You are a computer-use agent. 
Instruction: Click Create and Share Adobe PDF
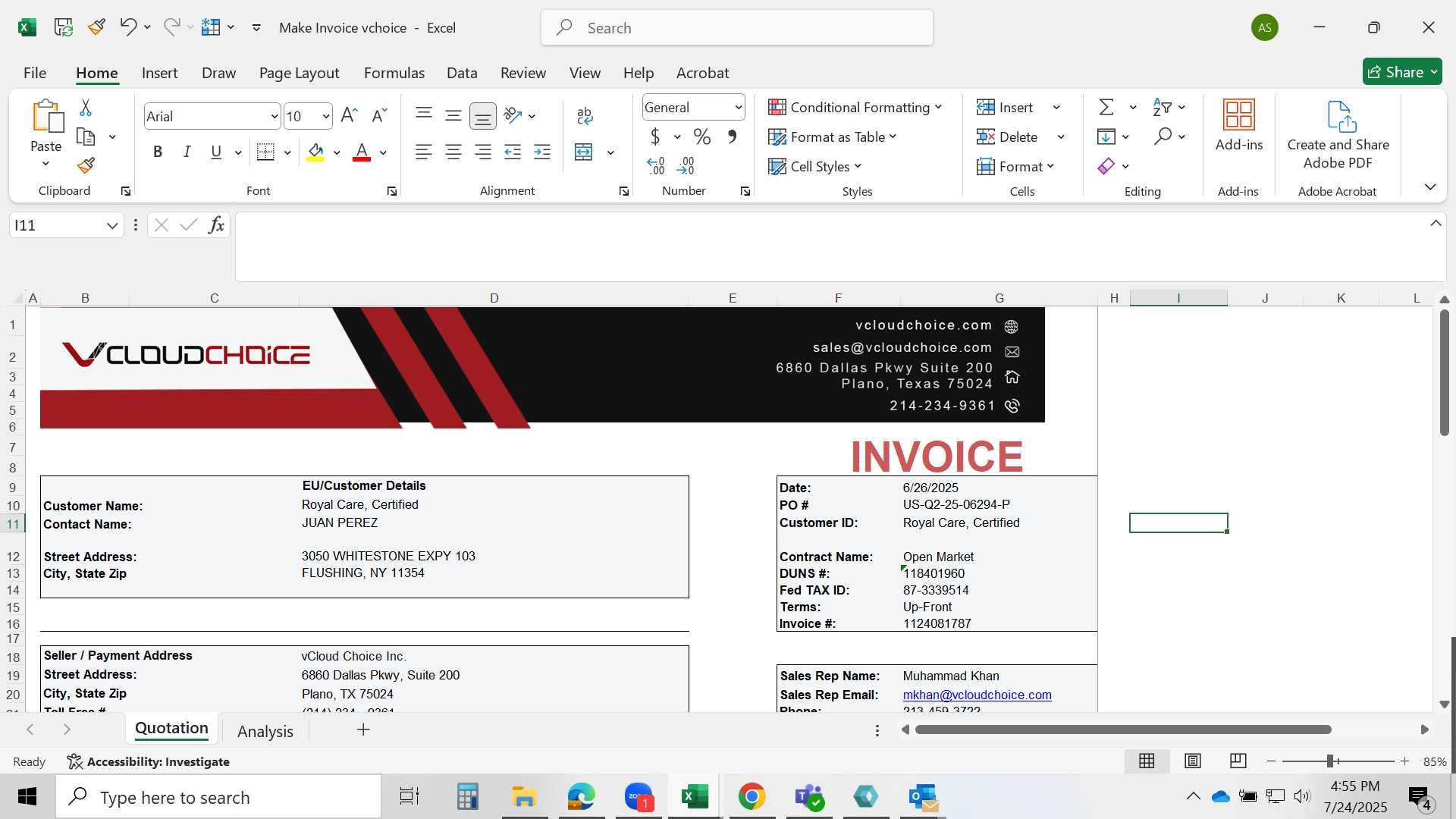point(1338,135)
